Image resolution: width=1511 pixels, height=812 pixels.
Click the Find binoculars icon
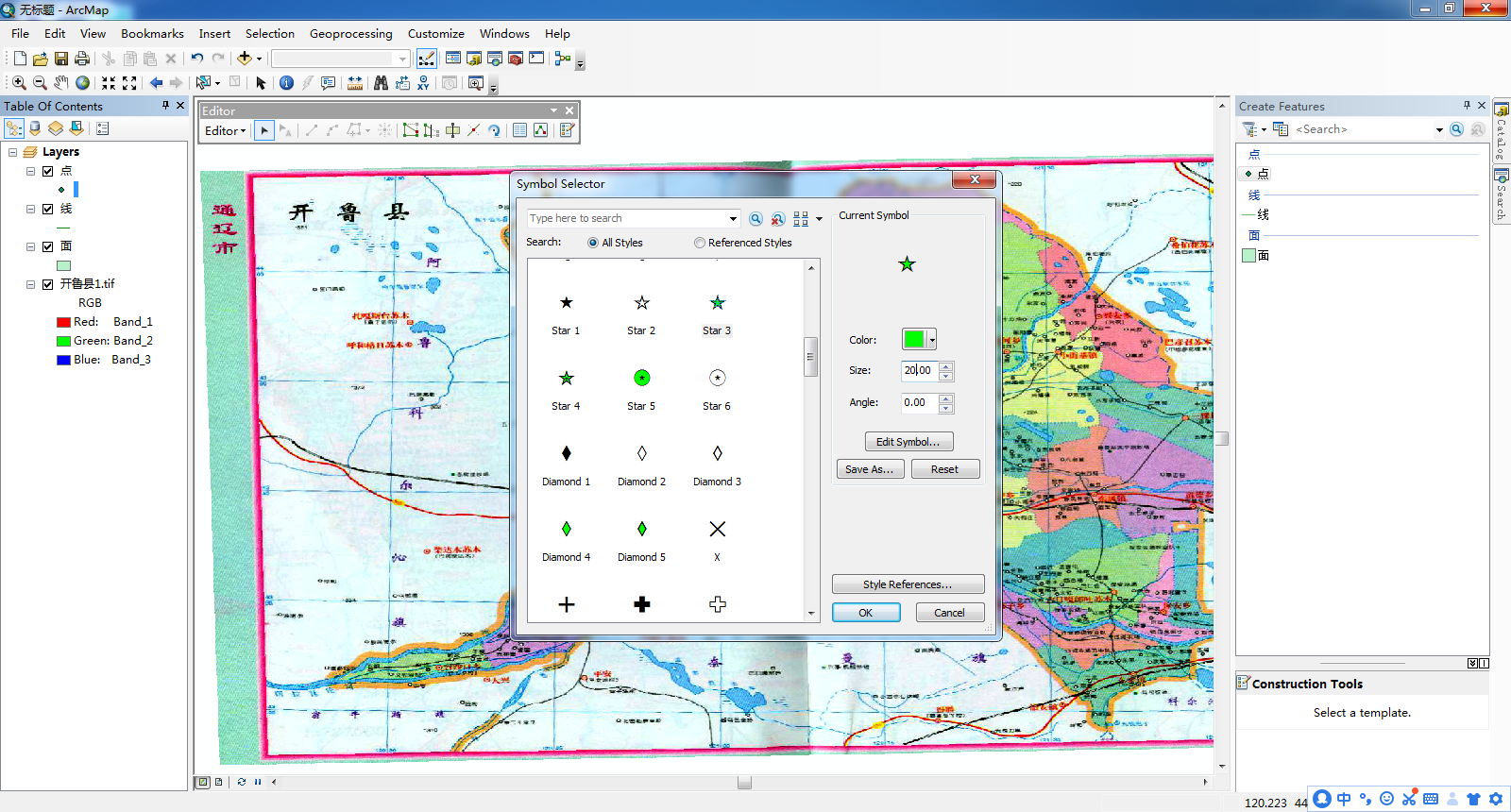point(381,83)
